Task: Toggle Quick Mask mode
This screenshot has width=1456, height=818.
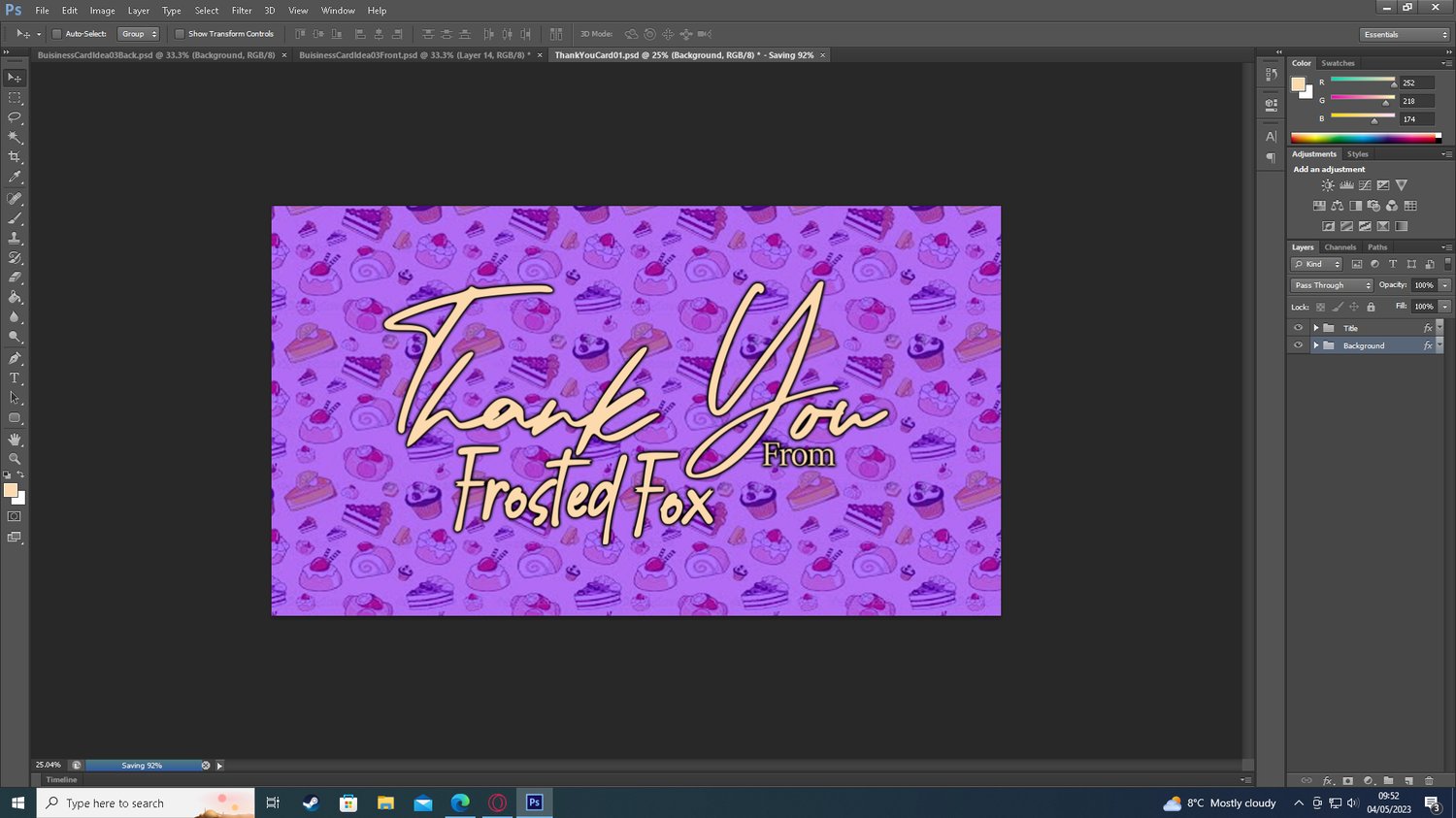Action: click(15, 517)
